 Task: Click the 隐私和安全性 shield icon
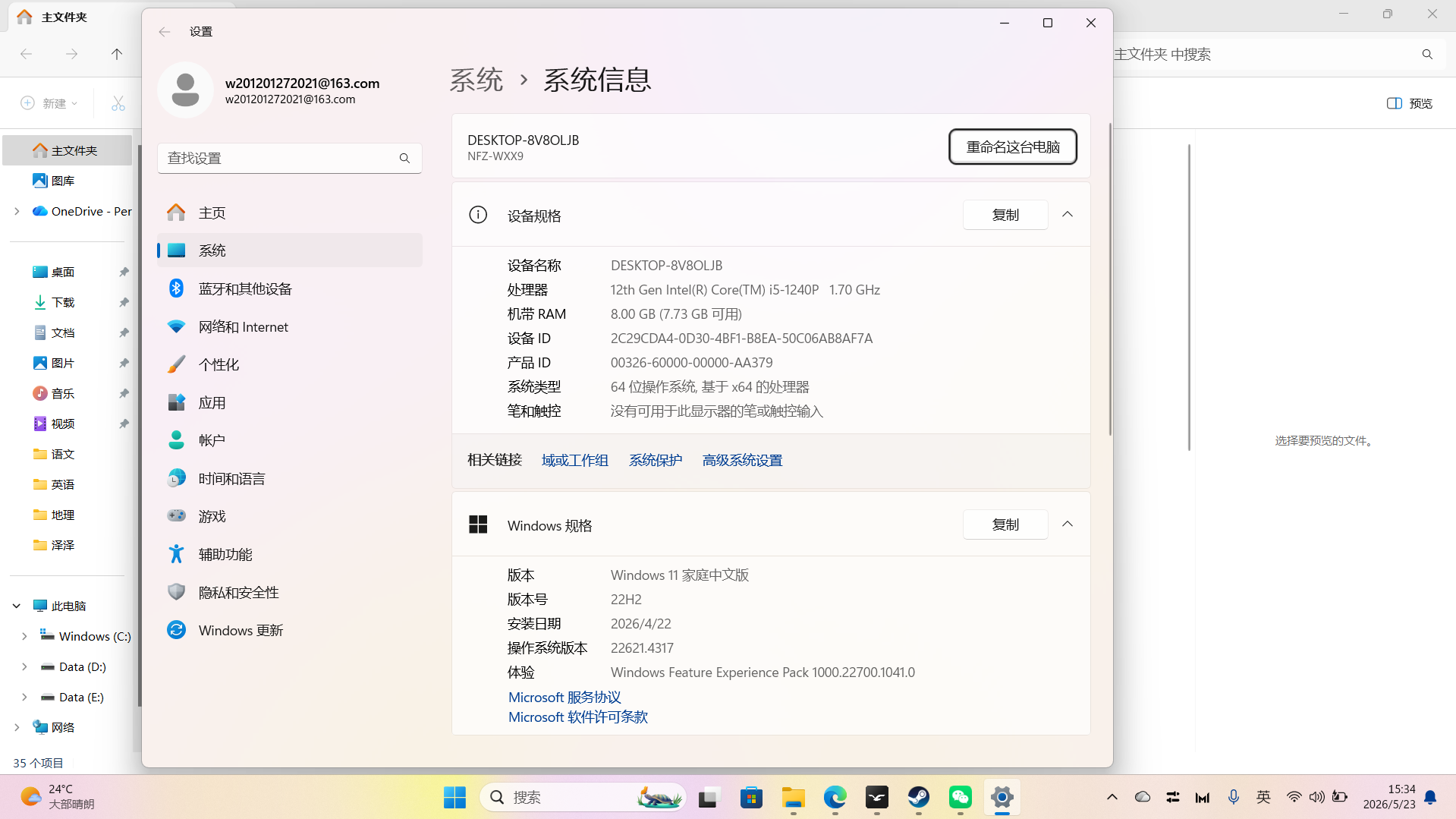176,592
